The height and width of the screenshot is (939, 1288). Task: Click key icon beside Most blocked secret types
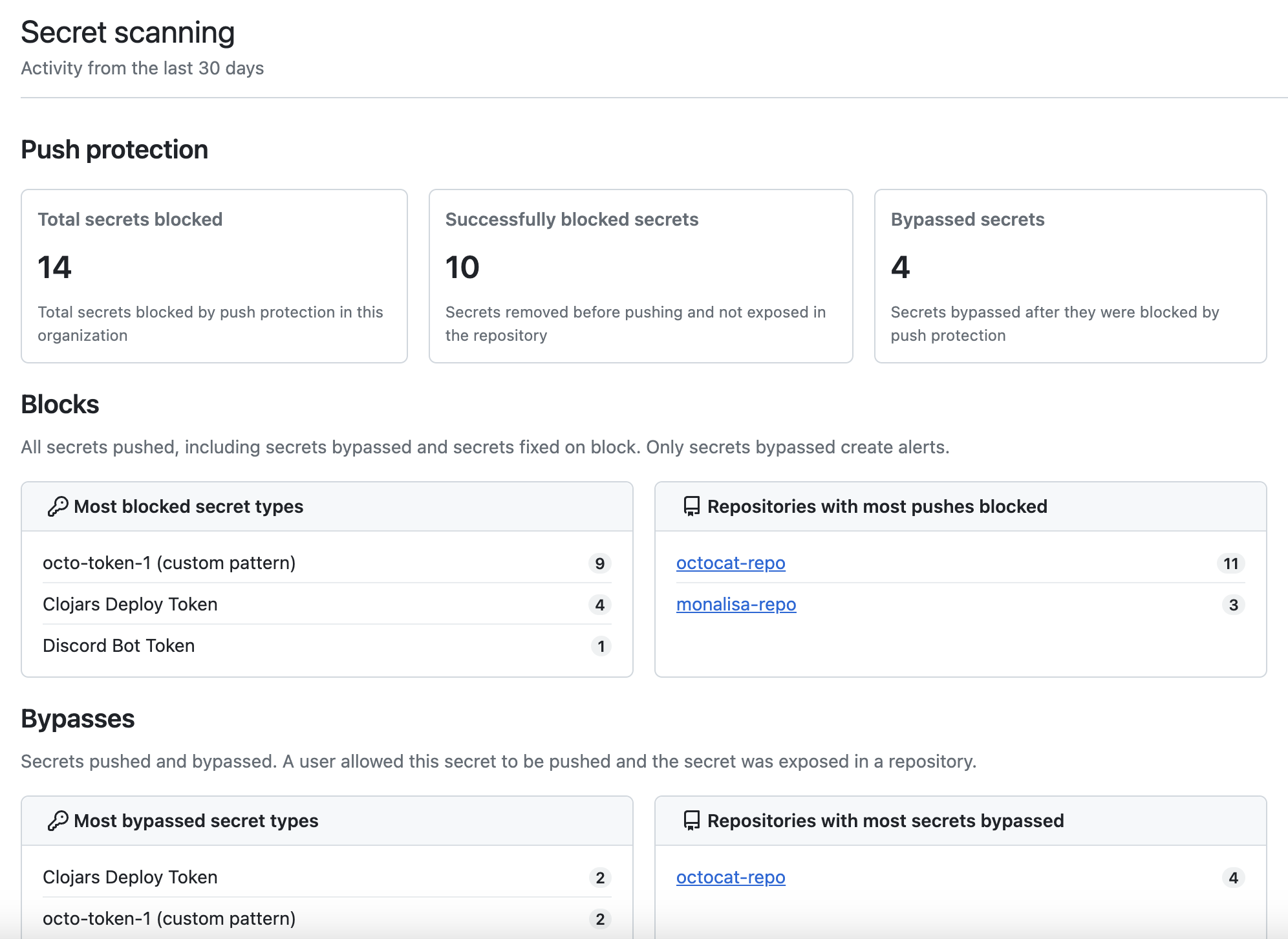[58, 506]
